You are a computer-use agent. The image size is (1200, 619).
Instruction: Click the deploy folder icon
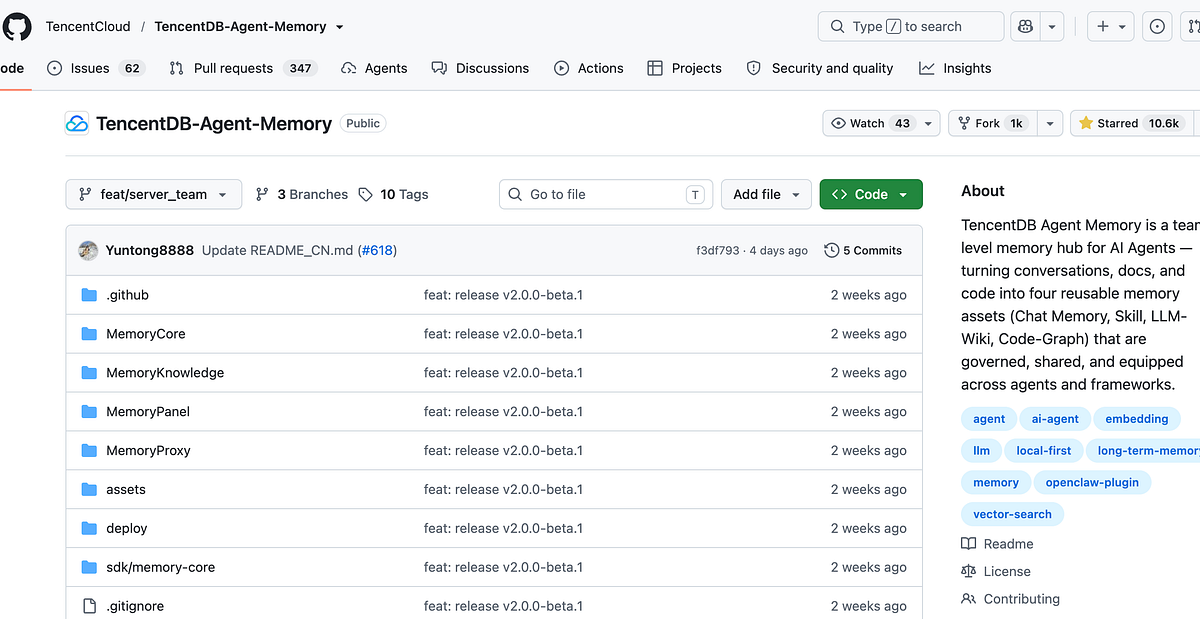pos(89,529)
